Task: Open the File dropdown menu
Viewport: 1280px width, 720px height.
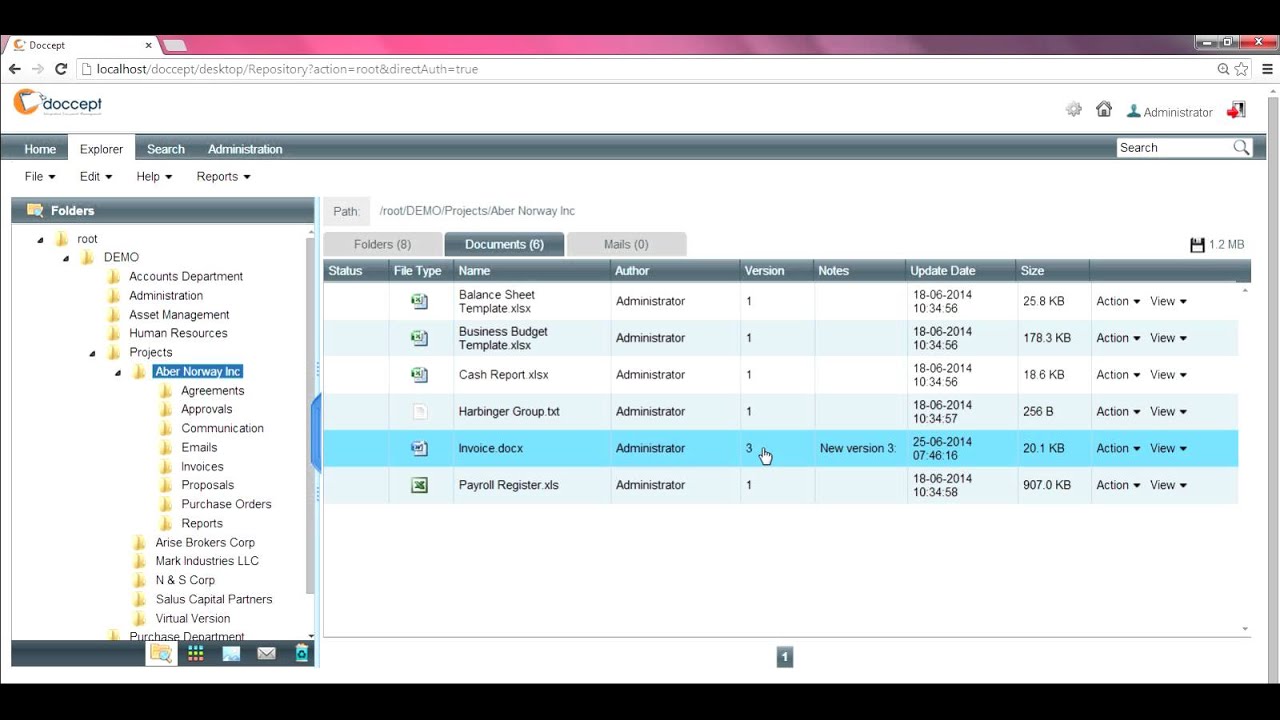Action: [x=40, y=177]
